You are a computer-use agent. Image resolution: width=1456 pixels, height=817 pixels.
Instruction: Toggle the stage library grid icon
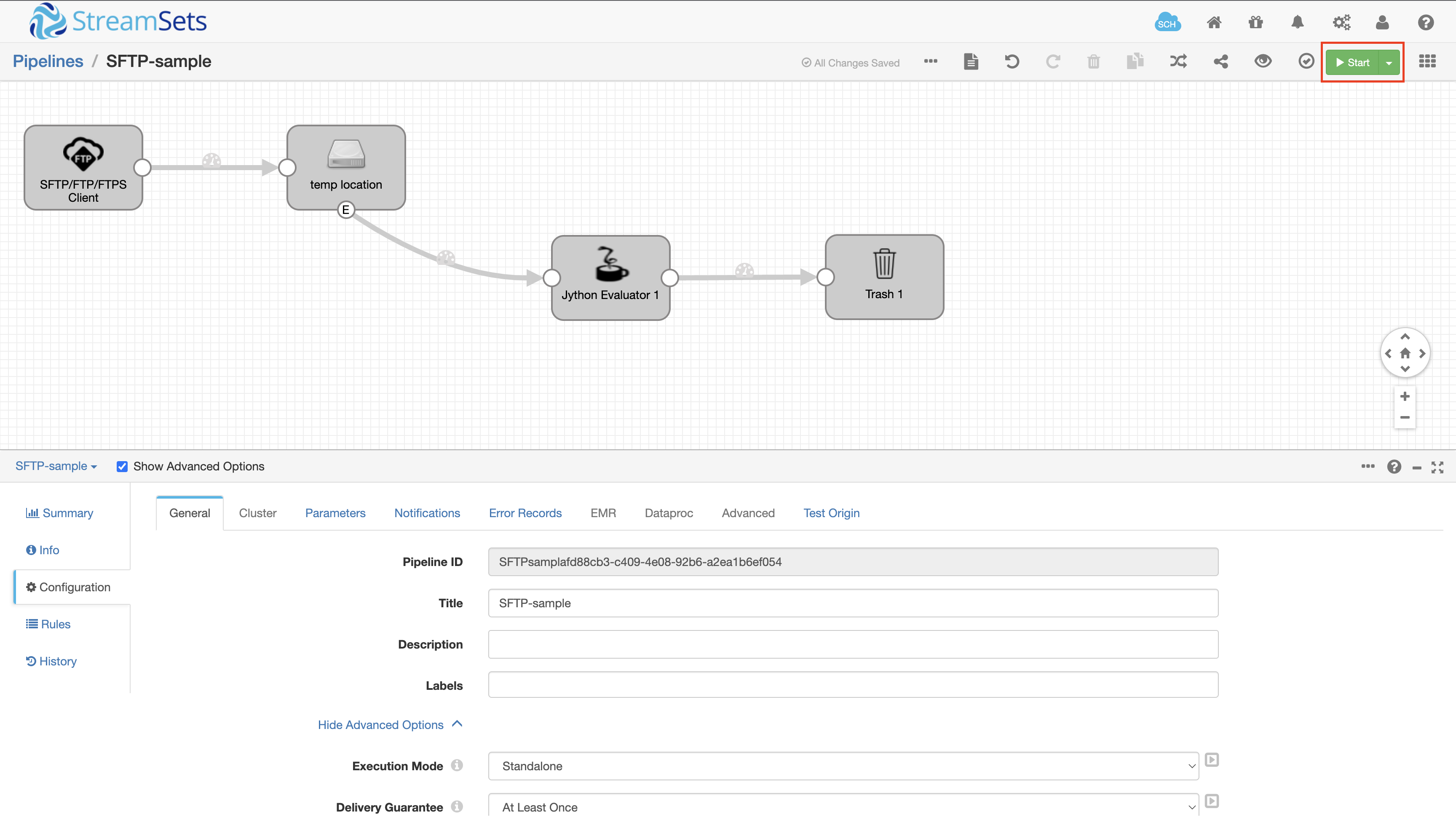(x=1427, y=61)
